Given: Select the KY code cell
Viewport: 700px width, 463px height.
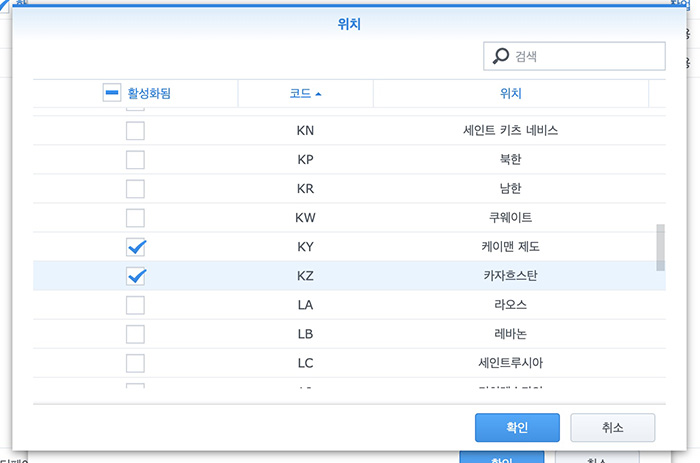Looking at the screenshot, I should 305,247.
